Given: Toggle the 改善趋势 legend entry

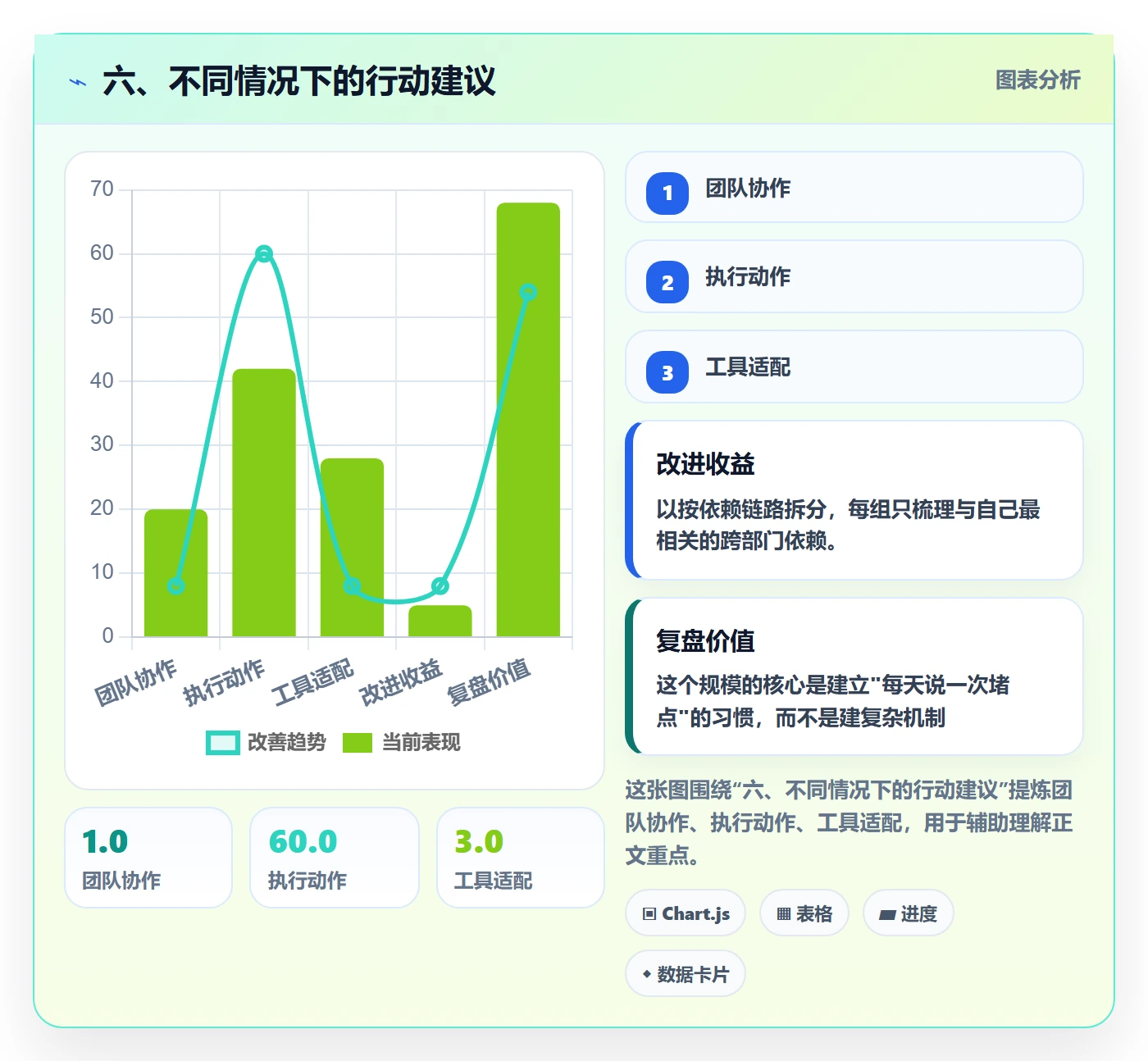Looking at the screenshot, I should (266, 742).
